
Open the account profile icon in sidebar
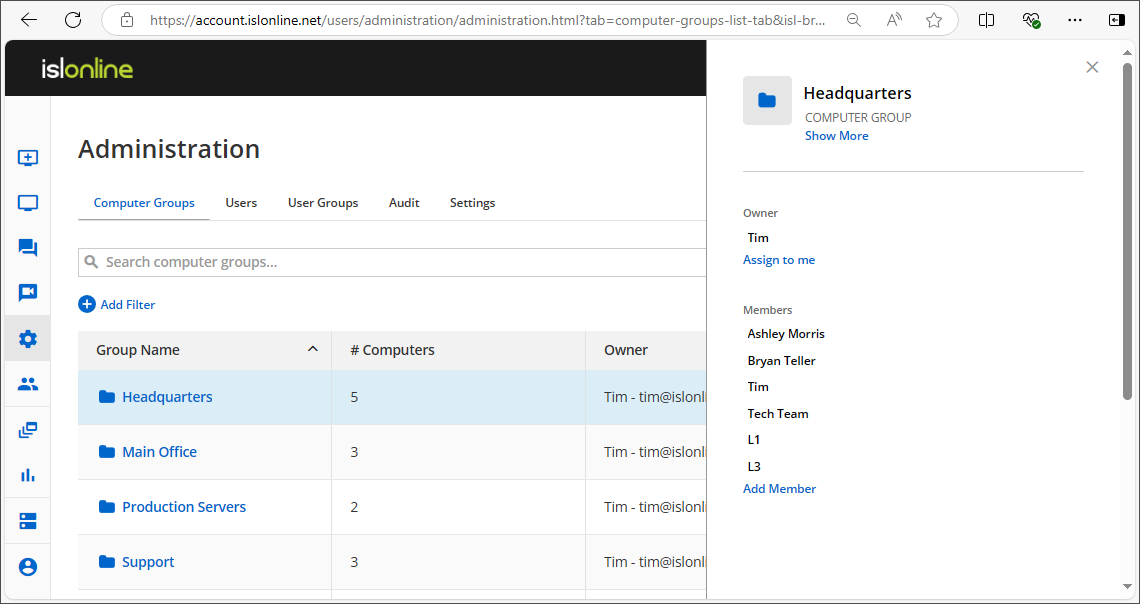coord(27,566)
